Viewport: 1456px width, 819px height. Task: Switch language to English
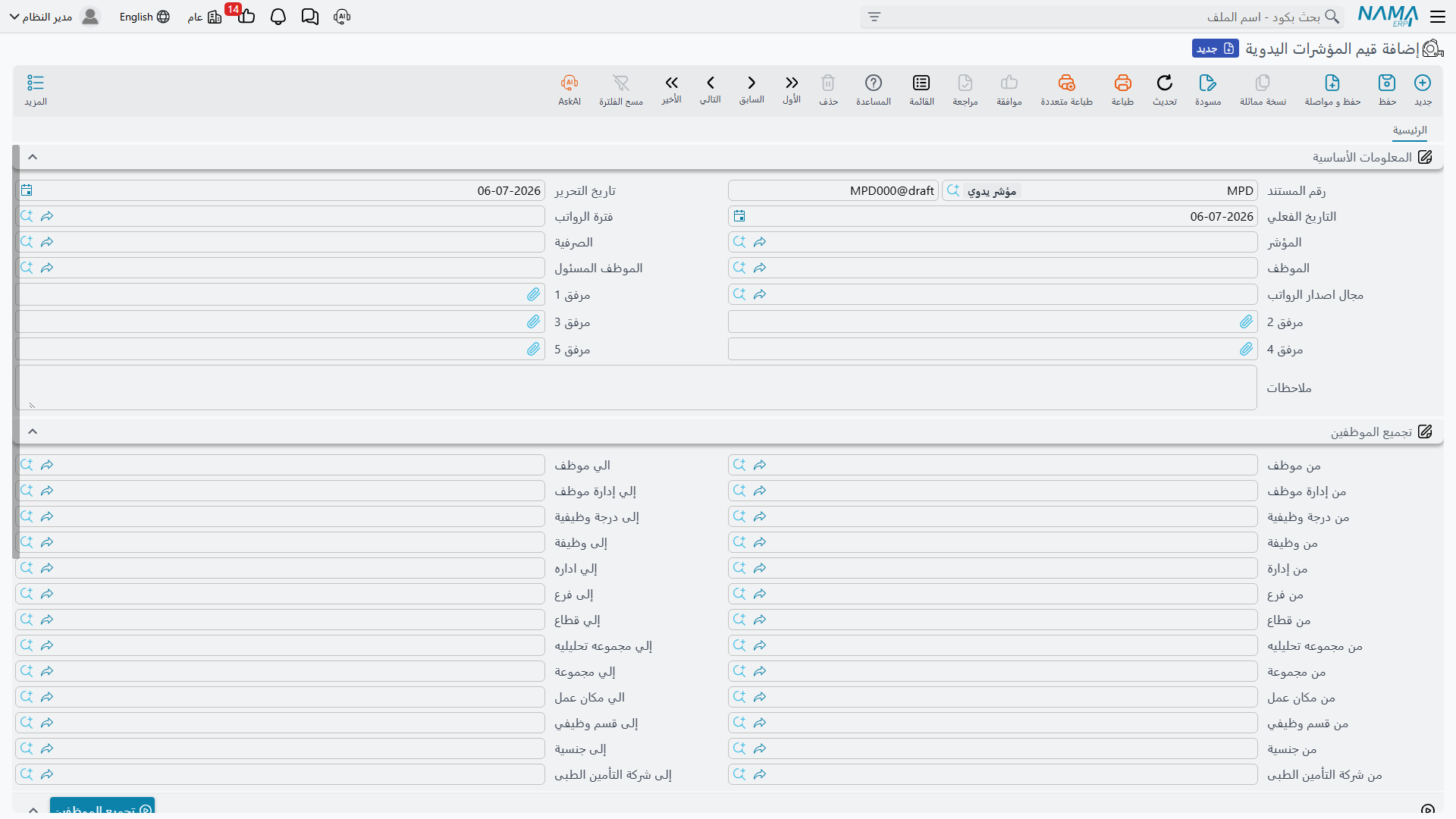click(x=144, y=17)
